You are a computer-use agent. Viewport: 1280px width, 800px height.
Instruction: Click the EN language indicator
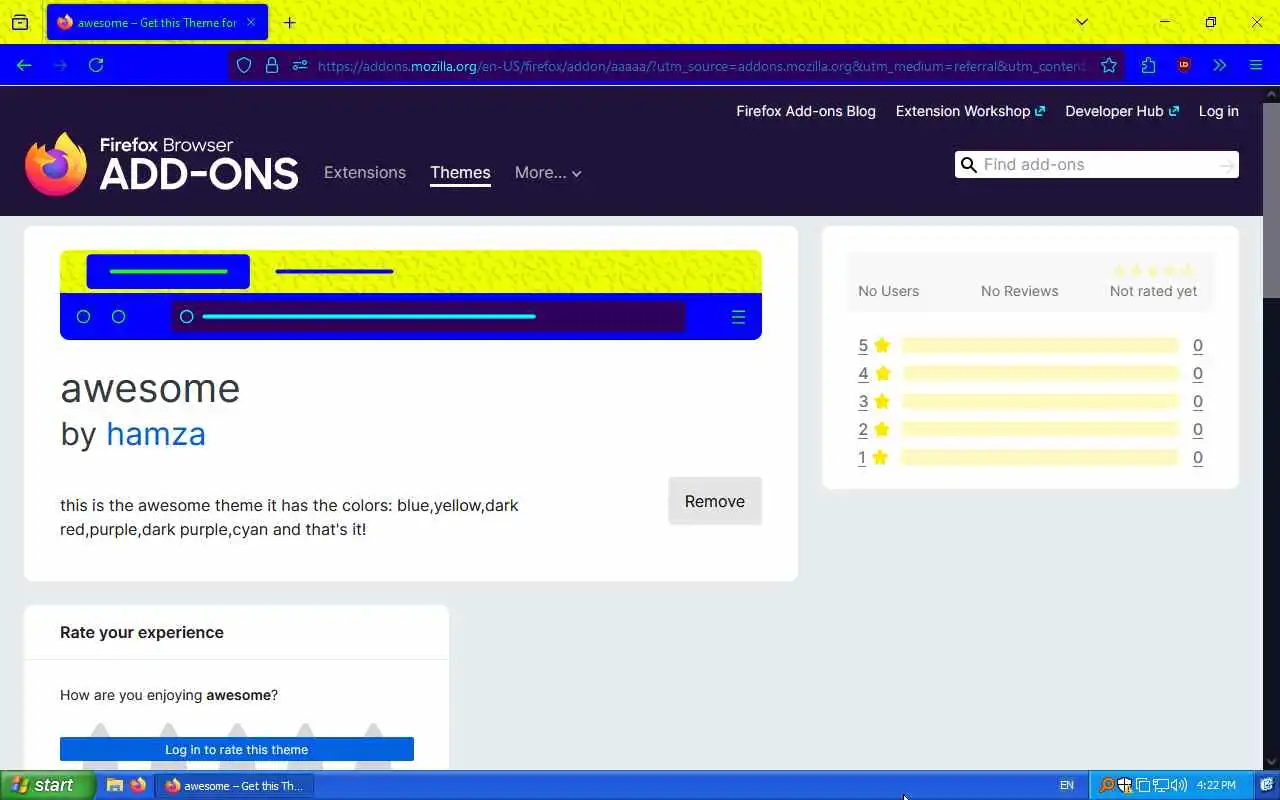[x=1067, y=785]
